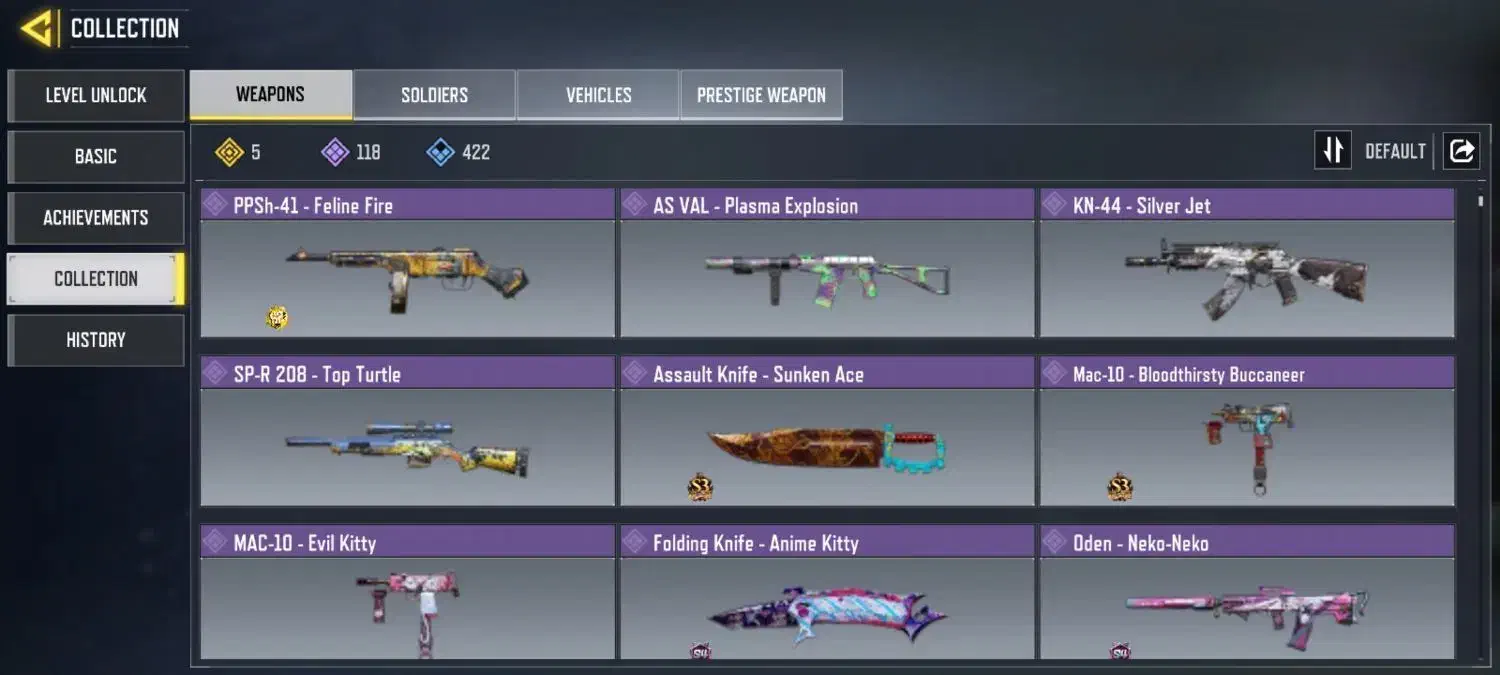This screenshot has height=675, width=1500.
Task: Click the tiger badge on PPSh-41 card
Action: 277,318
